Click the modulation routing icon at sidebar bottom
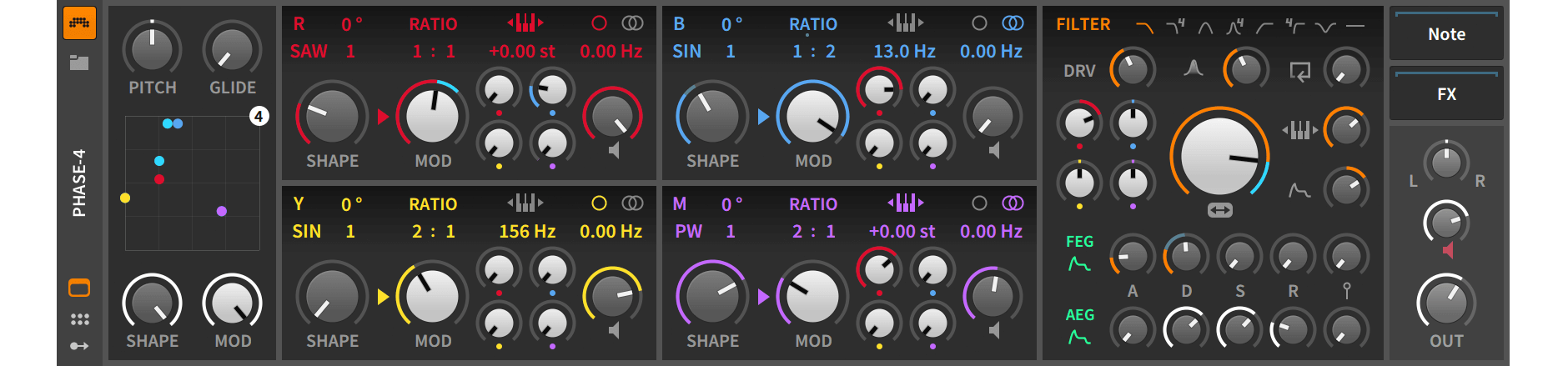The height and width of the screenshot is (366, 1568). [x=79, y=346]
